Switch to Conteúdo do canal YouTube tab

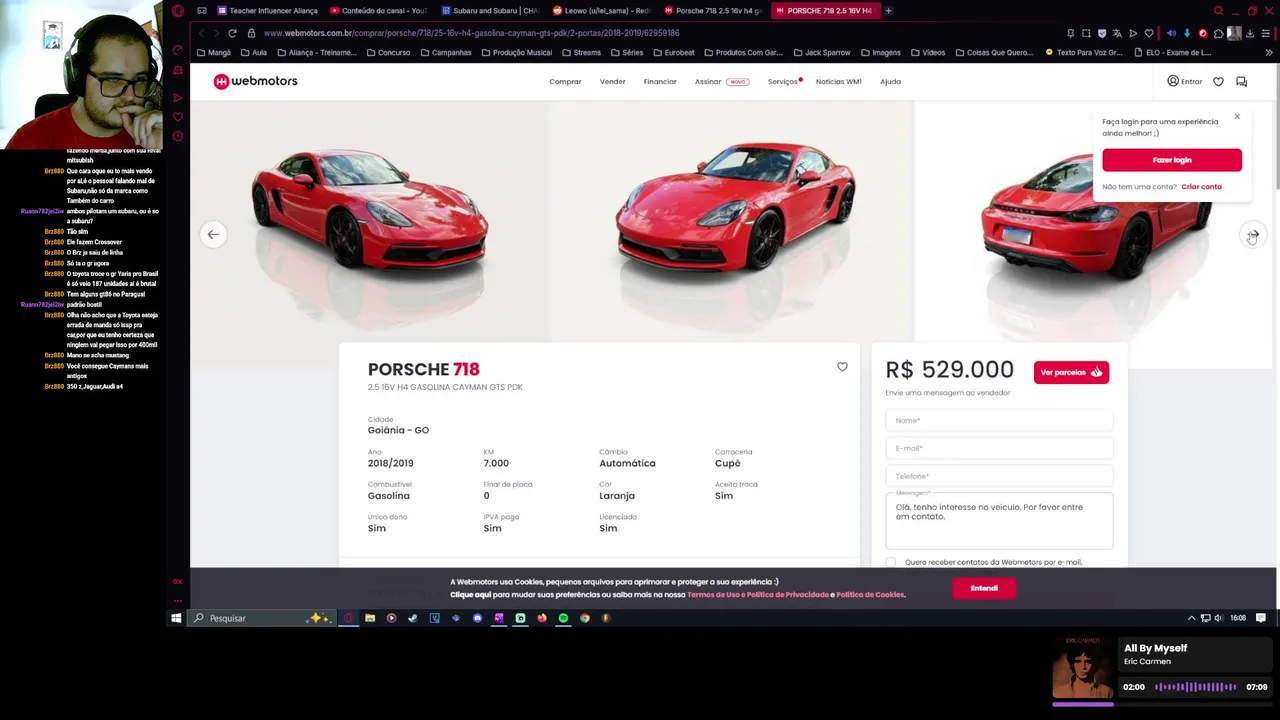coord(378,11)
